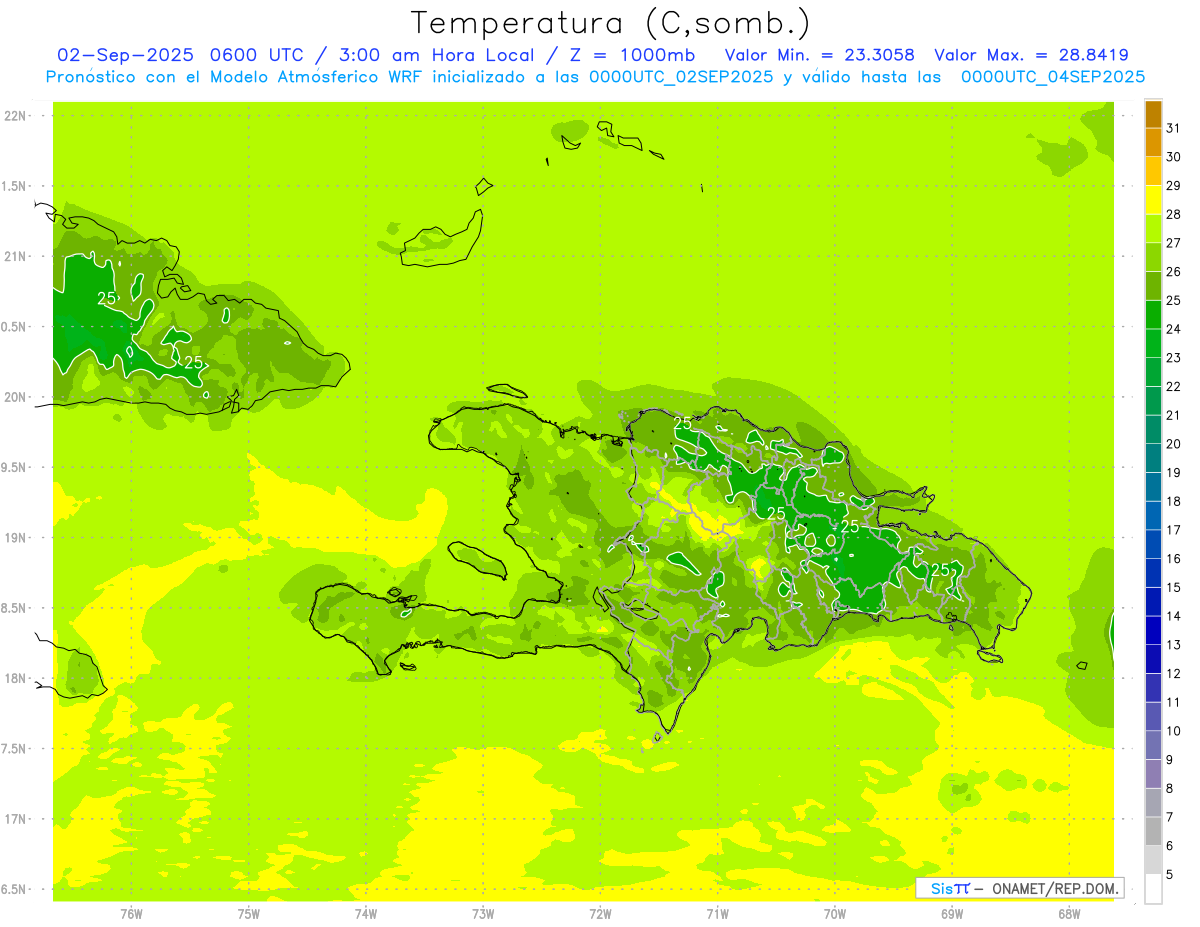Click the '19N' latitude axis label
Image resolution: width=1200 pixels, height=927 pixels.
[17, 538]
